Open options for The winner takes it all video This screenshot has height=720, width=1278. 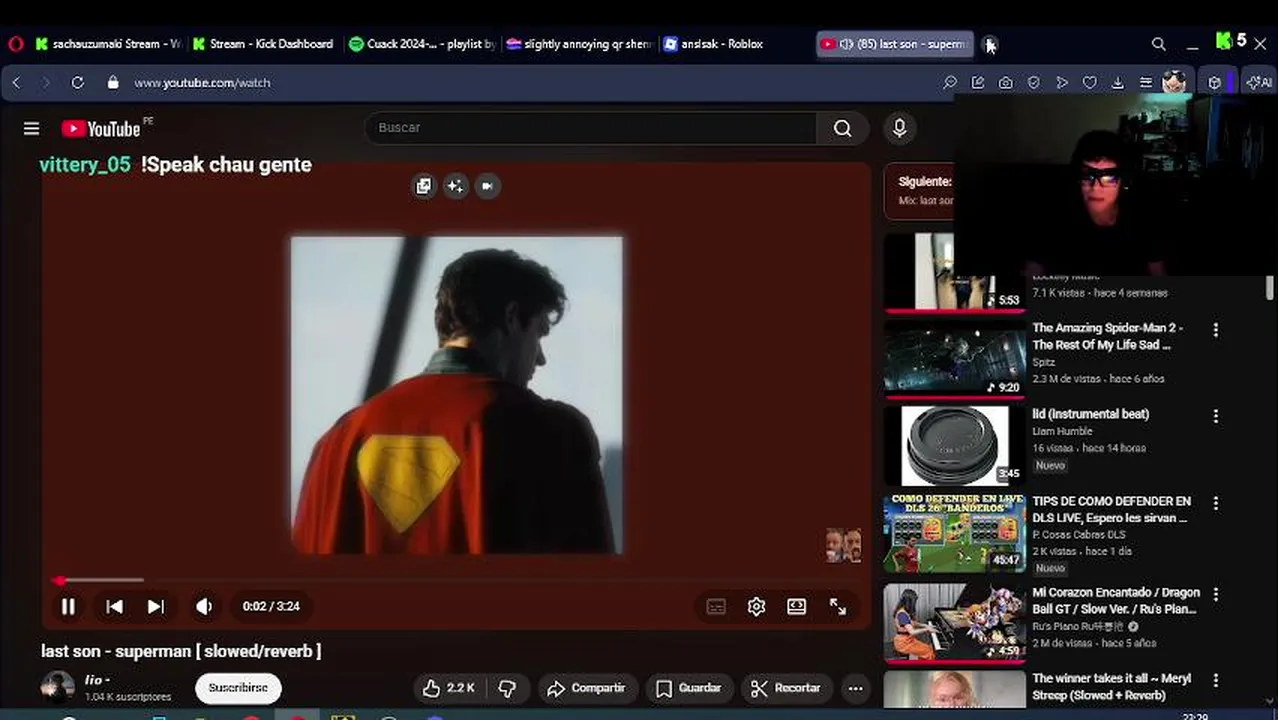coord(1216,680)
